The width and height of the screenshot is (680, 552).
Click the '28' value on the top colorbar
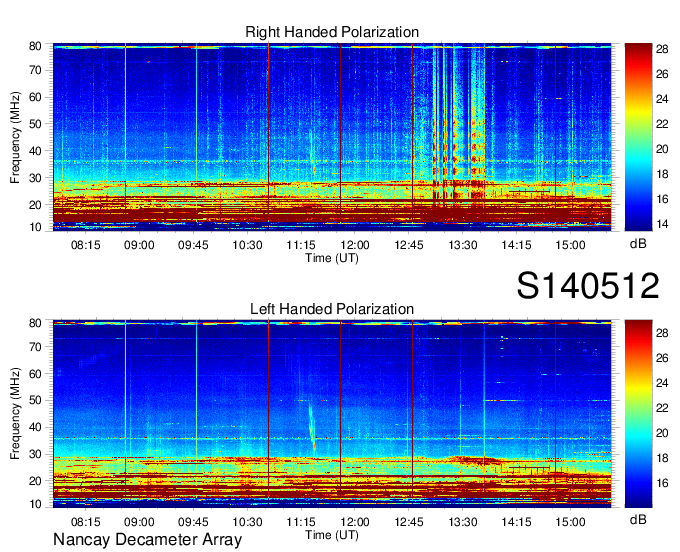point(662,49)
